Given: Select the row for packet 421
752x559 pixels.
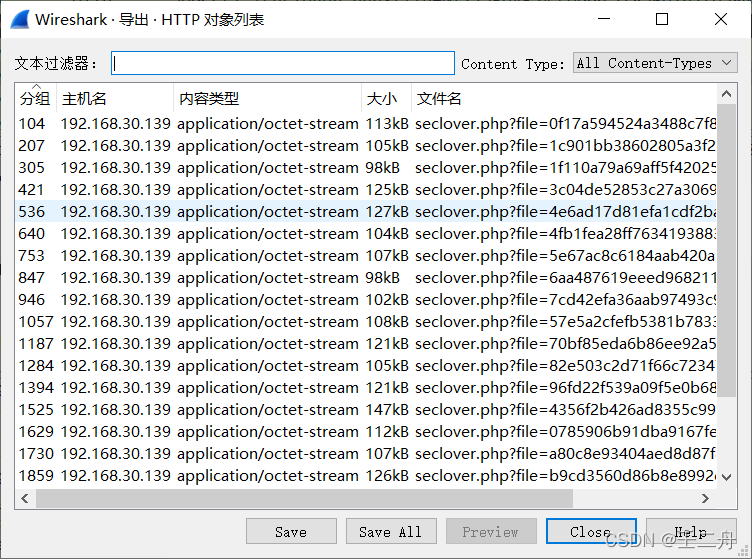Looking at the screenshot, I should (x=366, y=190).
